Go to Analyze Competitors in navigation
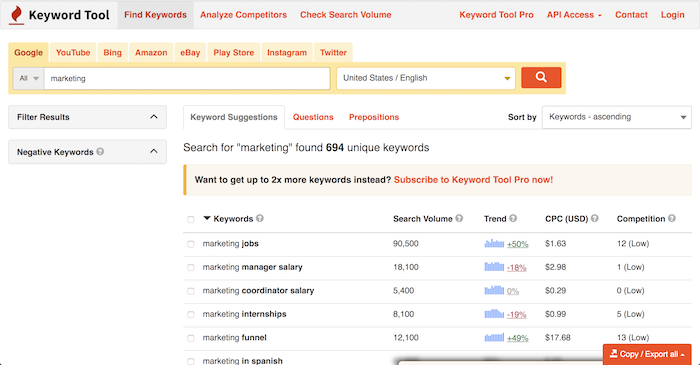The width and height of the screenshot is (700, 365). [x=243, y=15]
